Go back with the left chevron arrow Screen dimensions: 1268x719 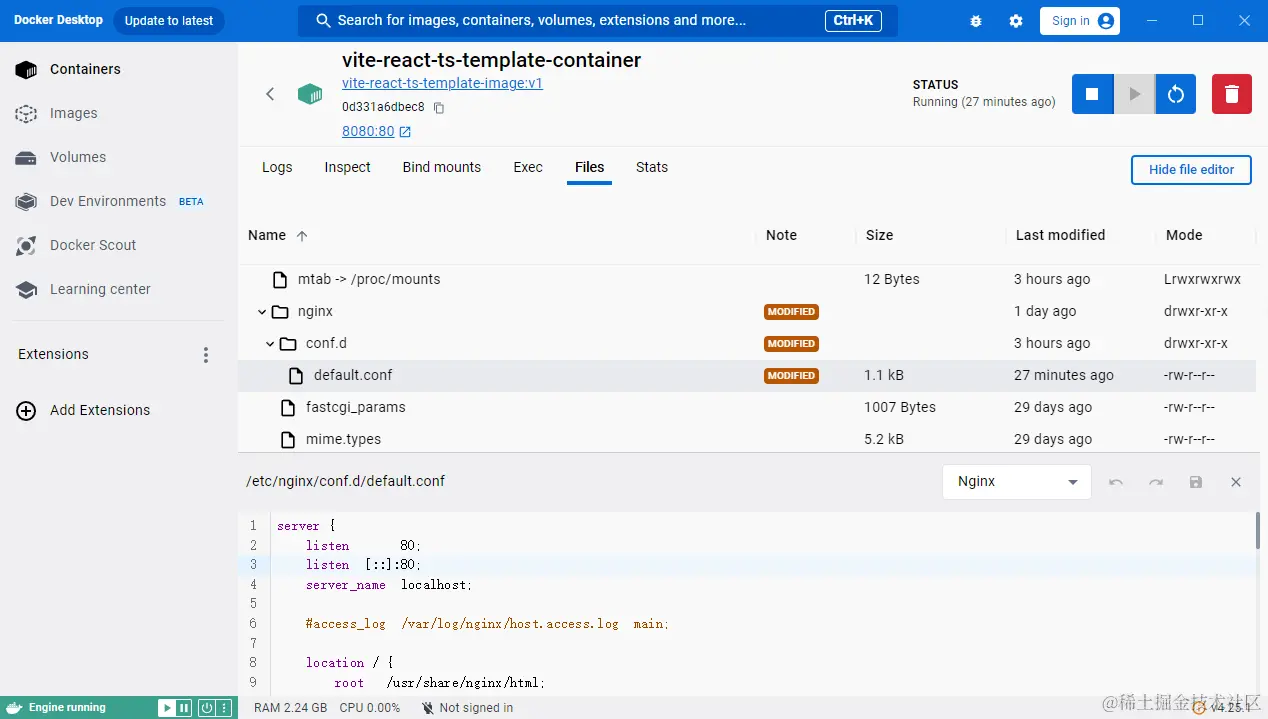tap(270, 94)
